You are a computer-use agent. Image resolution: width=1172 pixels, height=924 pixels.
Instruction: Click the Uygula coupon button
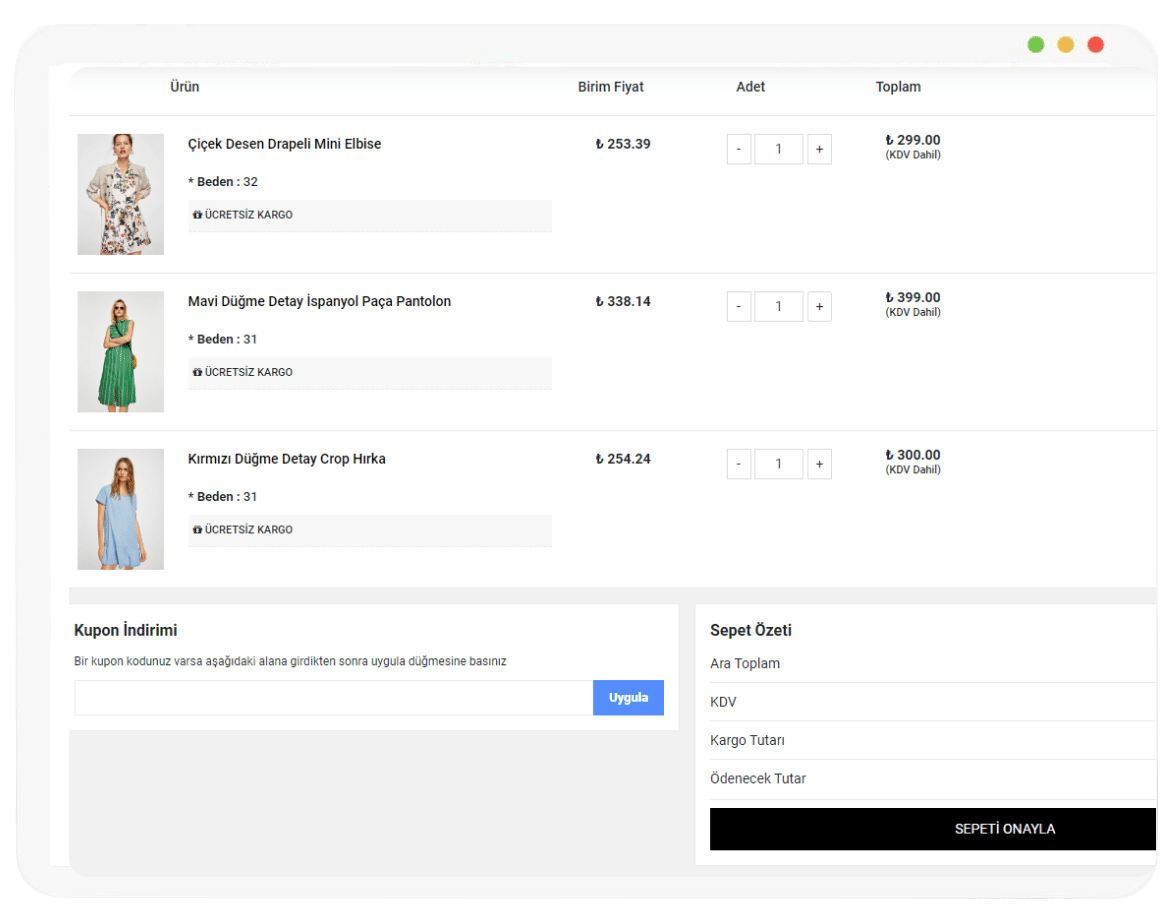tap(628, 698)
